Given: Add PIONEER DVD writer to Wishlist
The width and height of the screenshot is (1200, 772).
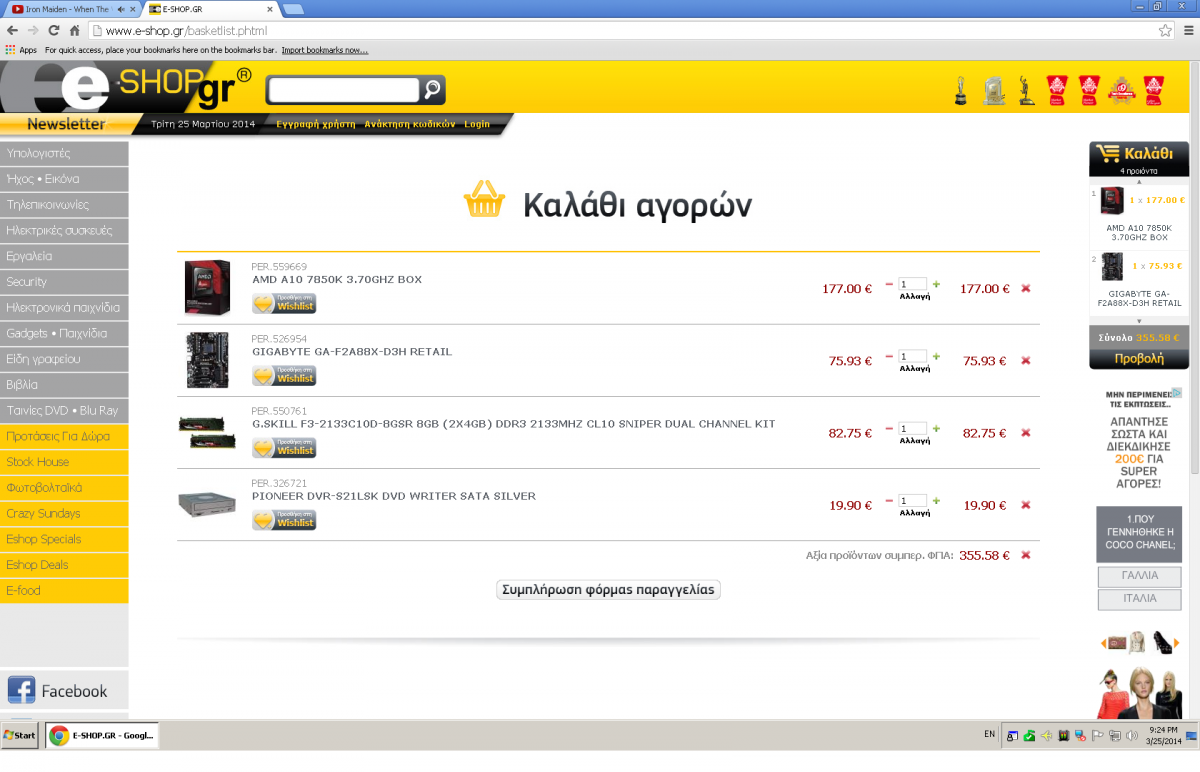Looking at the screenshot, I should [284, 520].
